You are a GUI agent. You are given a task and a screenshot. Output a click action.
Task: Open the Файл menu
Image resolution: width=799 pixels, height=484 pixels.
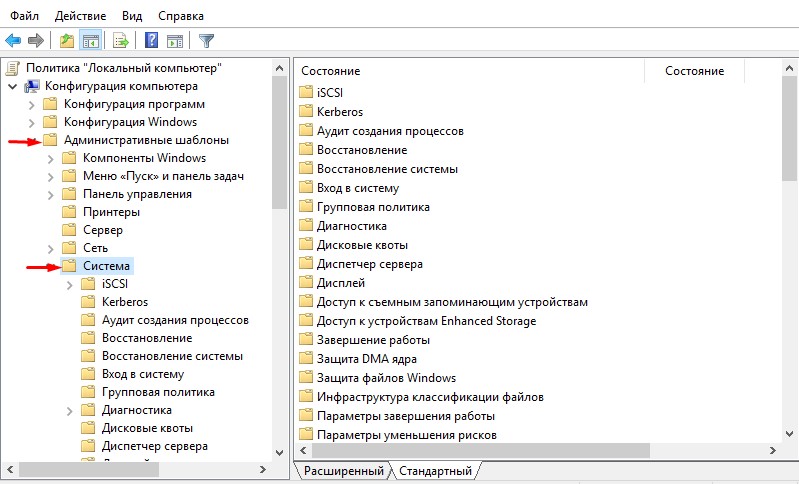point(25,16)
